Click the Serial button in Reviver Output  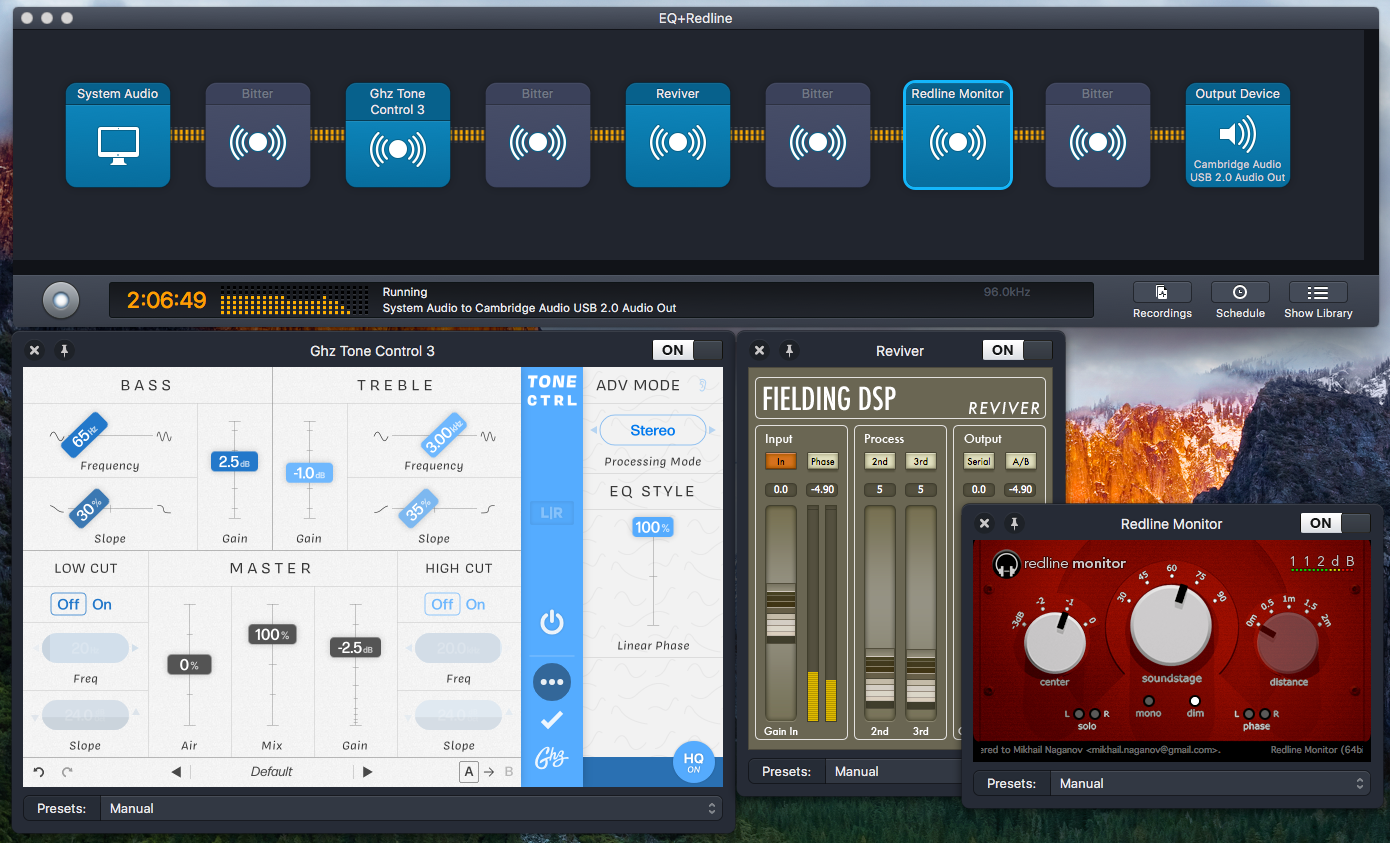pos(979,461)
